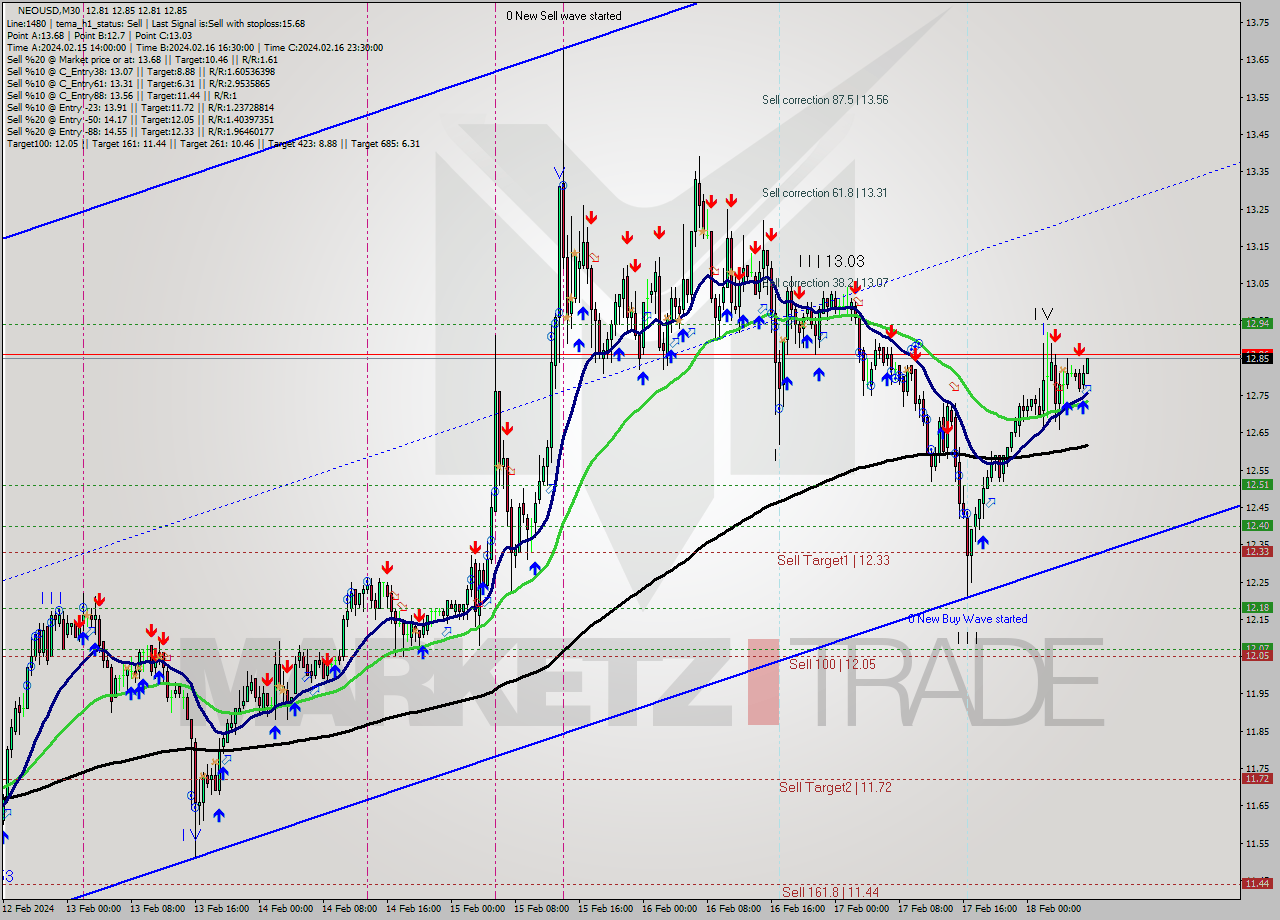Click the 11.95 price axis label
The width and height of the screenshot is (1280, 920).
(x=1258, y=693)
